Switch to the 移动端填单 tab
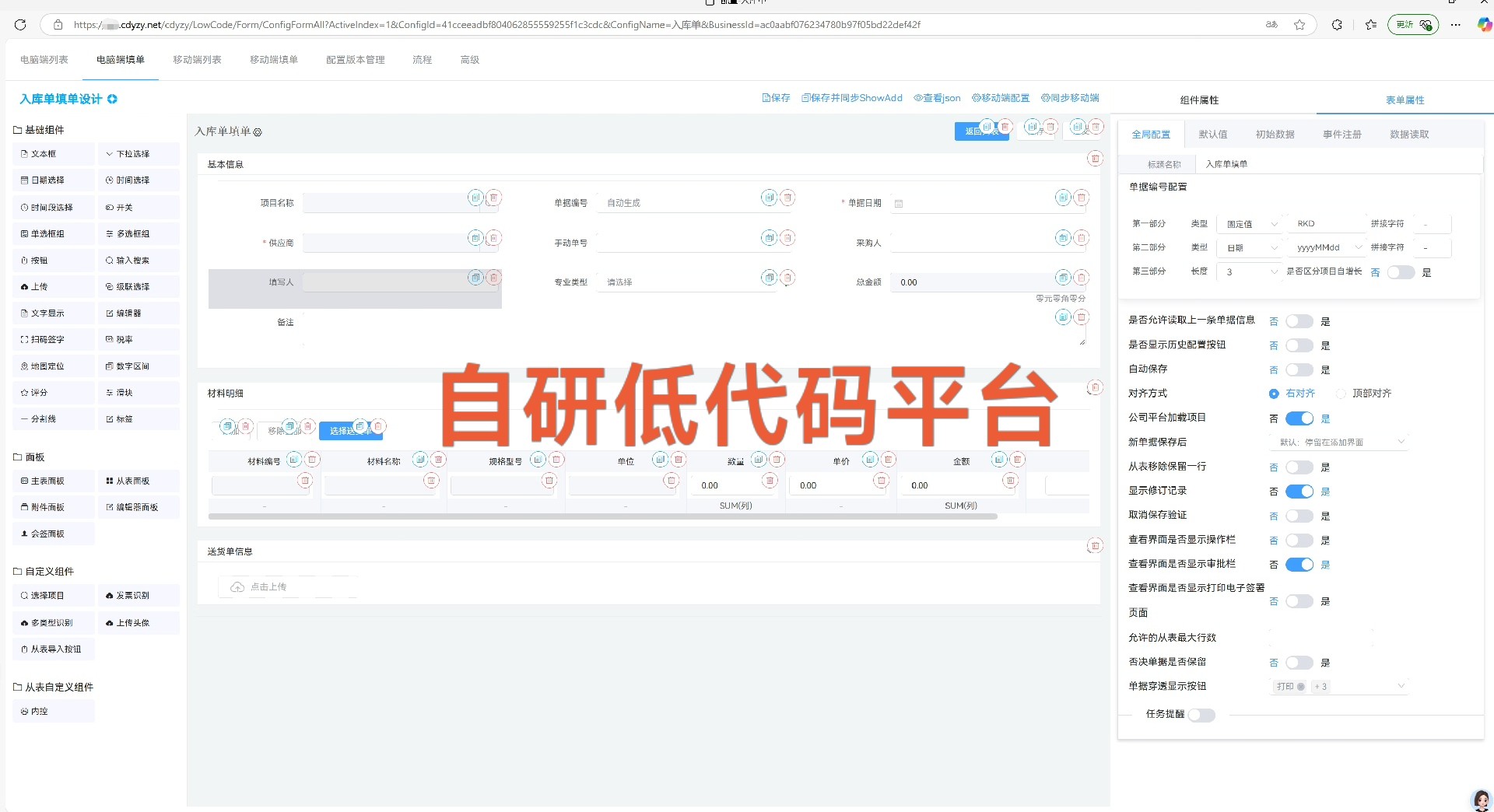 click(x=273, y=60)
